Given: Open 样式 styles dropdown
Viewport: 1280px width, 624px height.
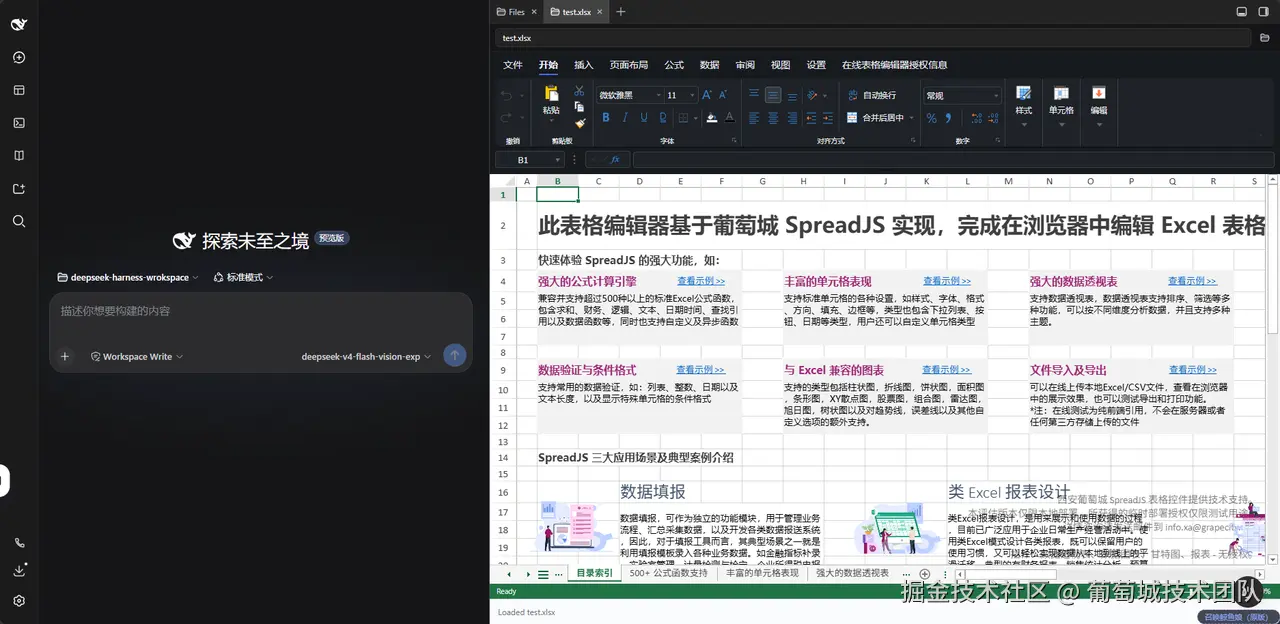Looking at the screenshot, I should 1024,106.
